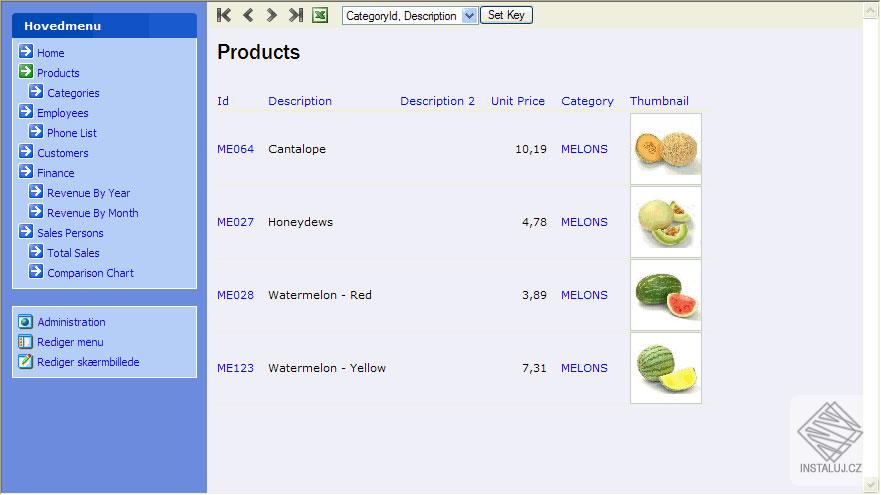
Task: Open product ME123
Action: tap(235, 368)
